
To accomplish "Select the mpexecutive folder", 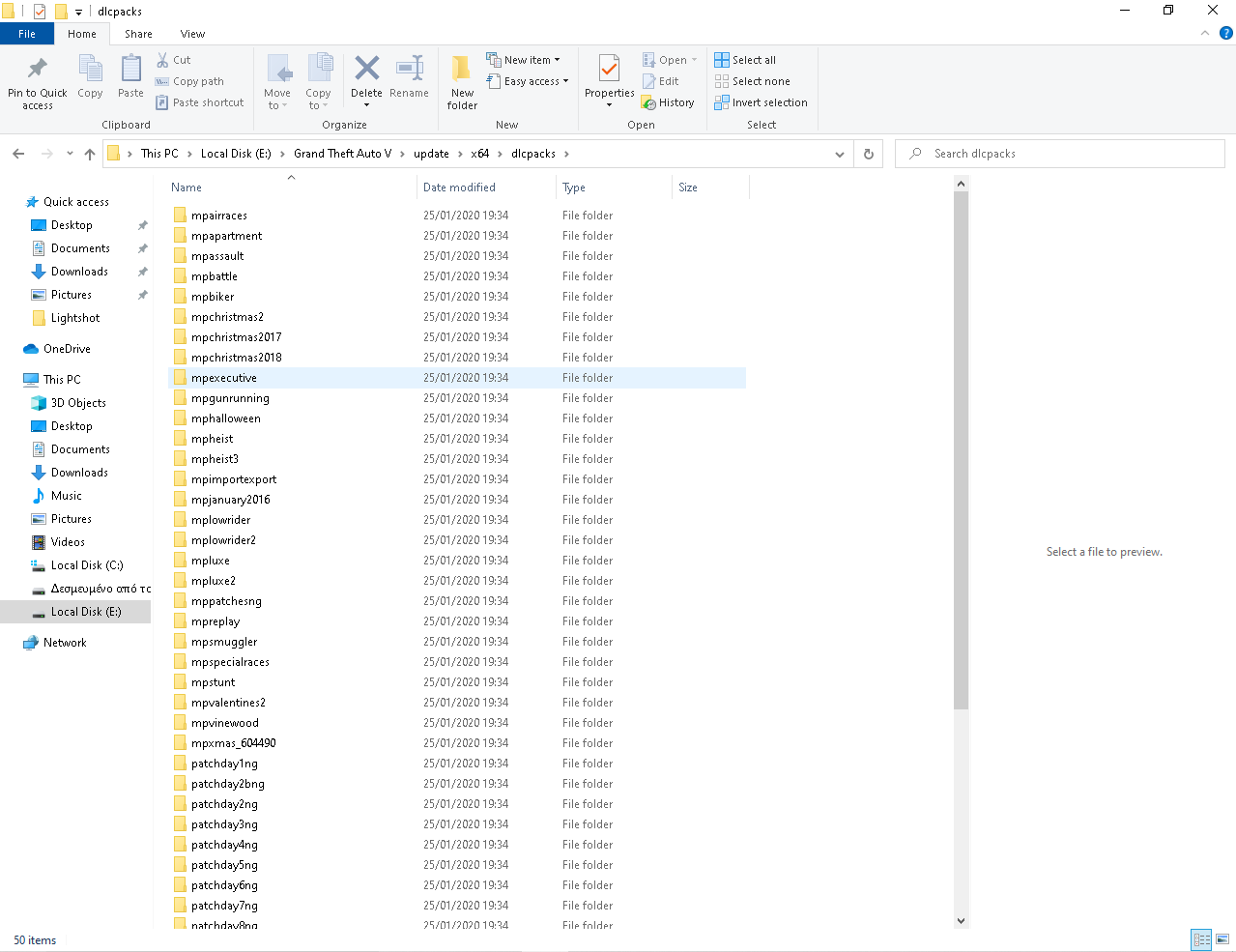I will pos(457,378).
